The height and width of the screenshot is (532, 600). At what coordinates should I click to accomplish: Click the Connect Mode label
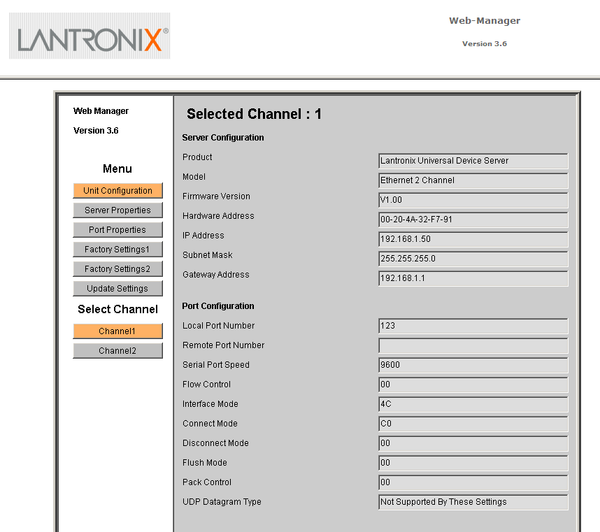[210, 423]
